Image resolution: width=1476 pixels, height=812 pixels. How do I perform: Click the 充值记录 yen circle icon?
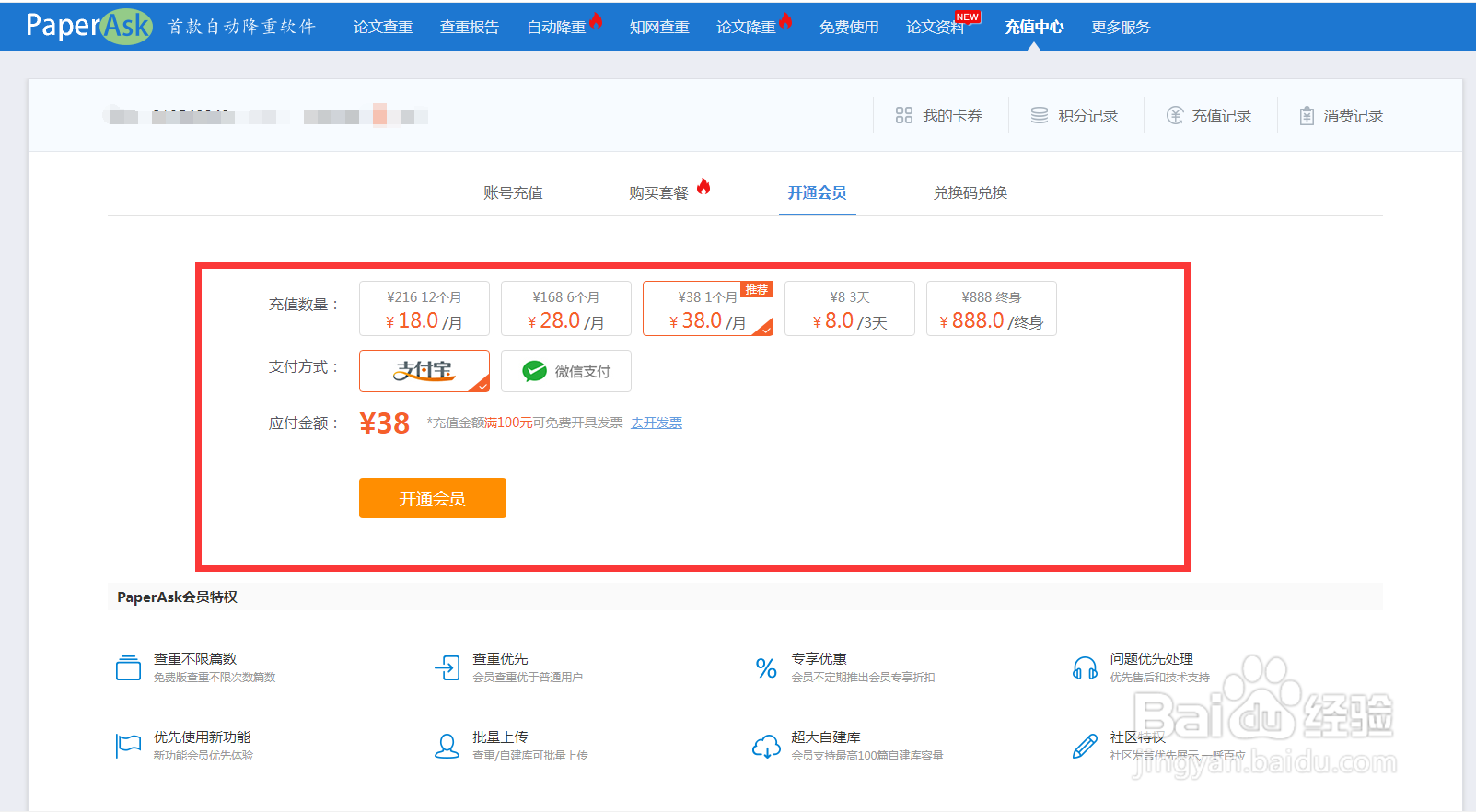(1175, 115)
